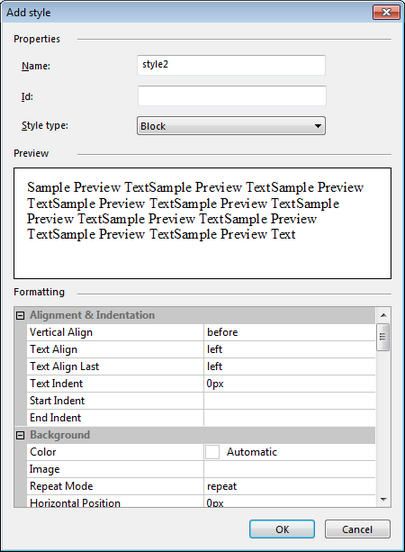This screenshot has width=405, height=552.
Task: Click the formatting list scrollbar thumb
Action: [x=383, y=337]
